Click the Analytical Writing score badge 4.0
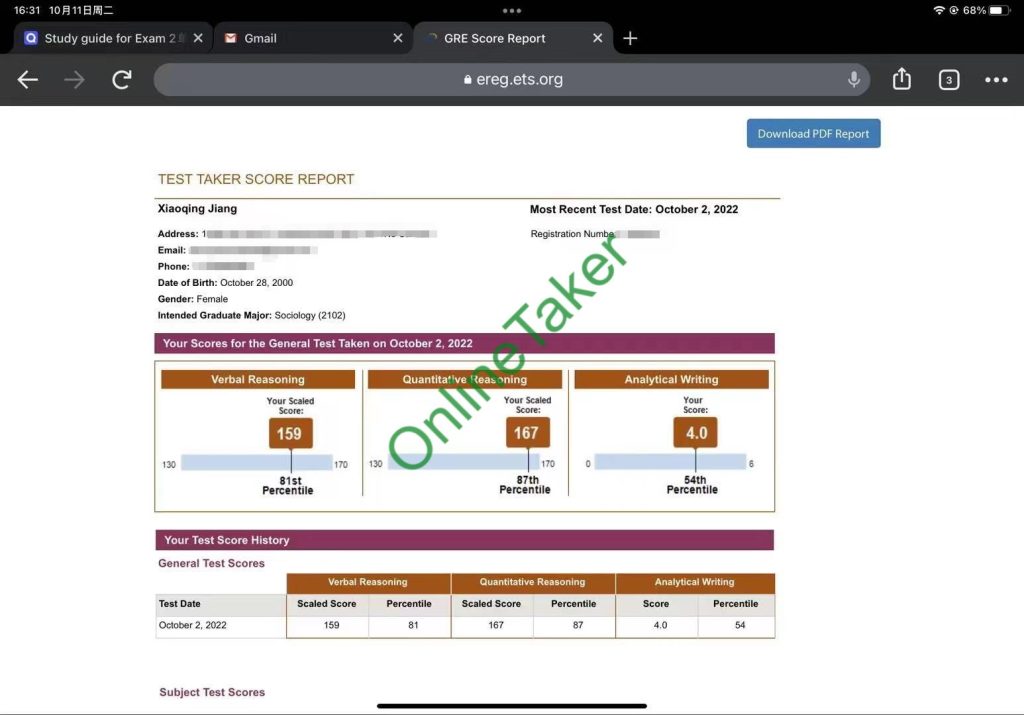 (x=696, y=433)
